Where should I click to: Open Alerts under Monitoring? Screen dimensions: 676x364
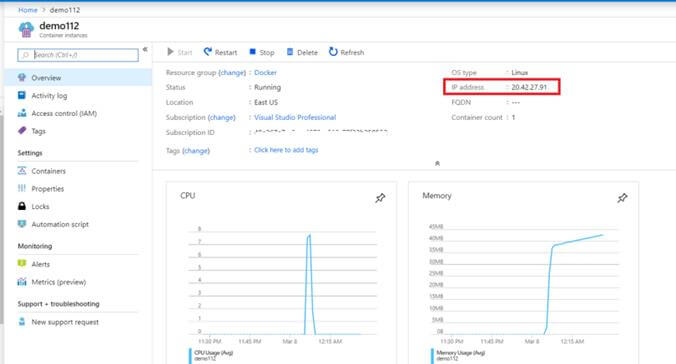coord(41,264)
